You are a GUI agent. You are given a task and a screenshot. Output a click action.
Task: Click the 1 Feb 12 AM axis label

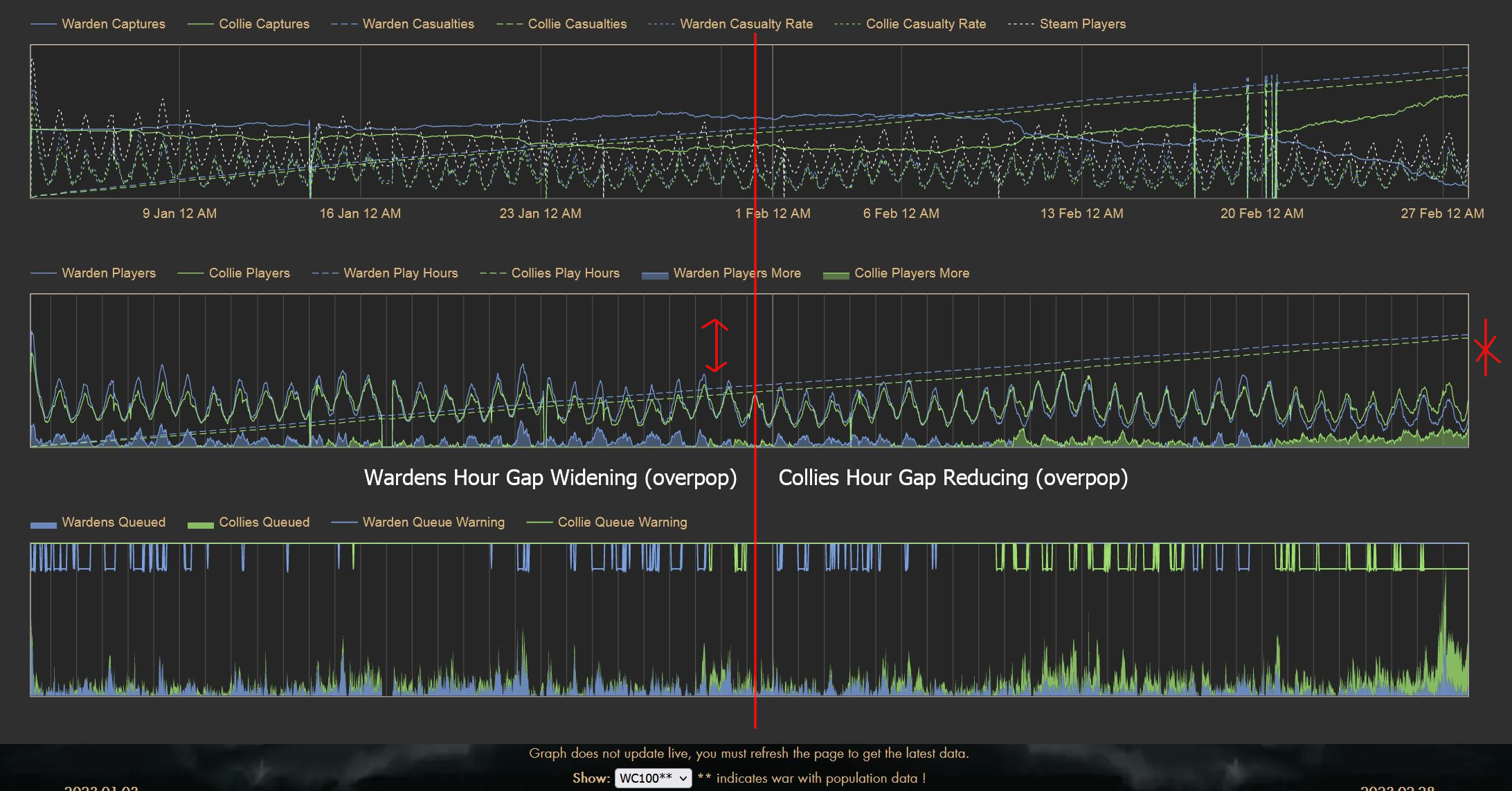coord(773,214)
